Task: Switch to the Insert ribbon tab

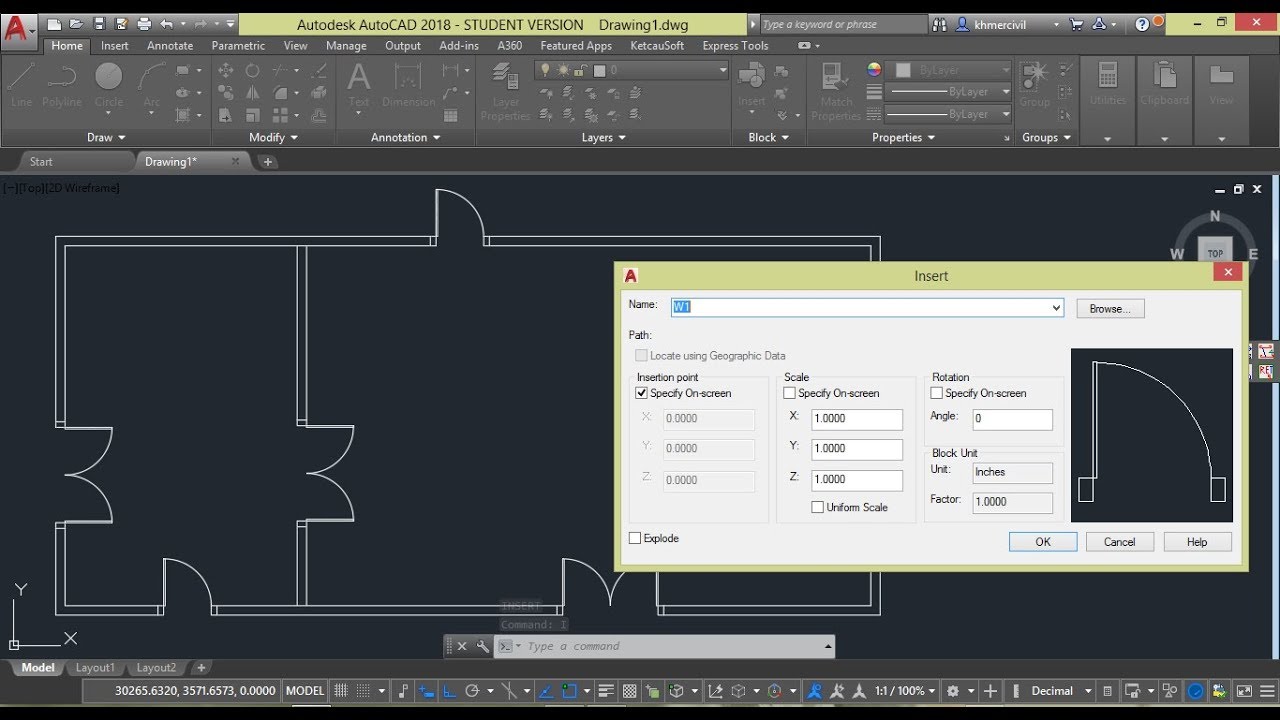Action: coord(115,45)
